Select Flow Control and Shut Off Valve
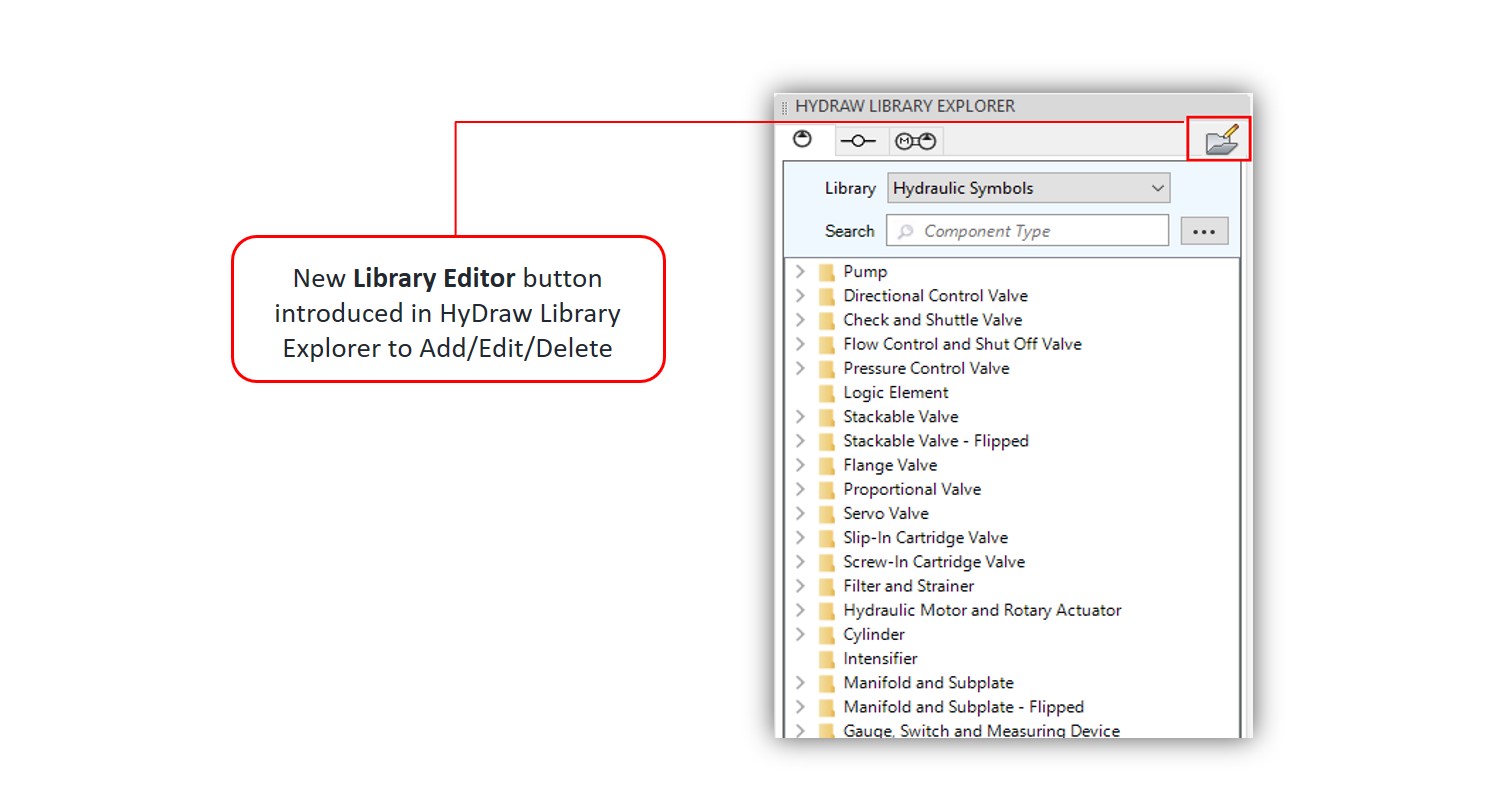This screenshot has height=789, width=1500. point(962,344)
